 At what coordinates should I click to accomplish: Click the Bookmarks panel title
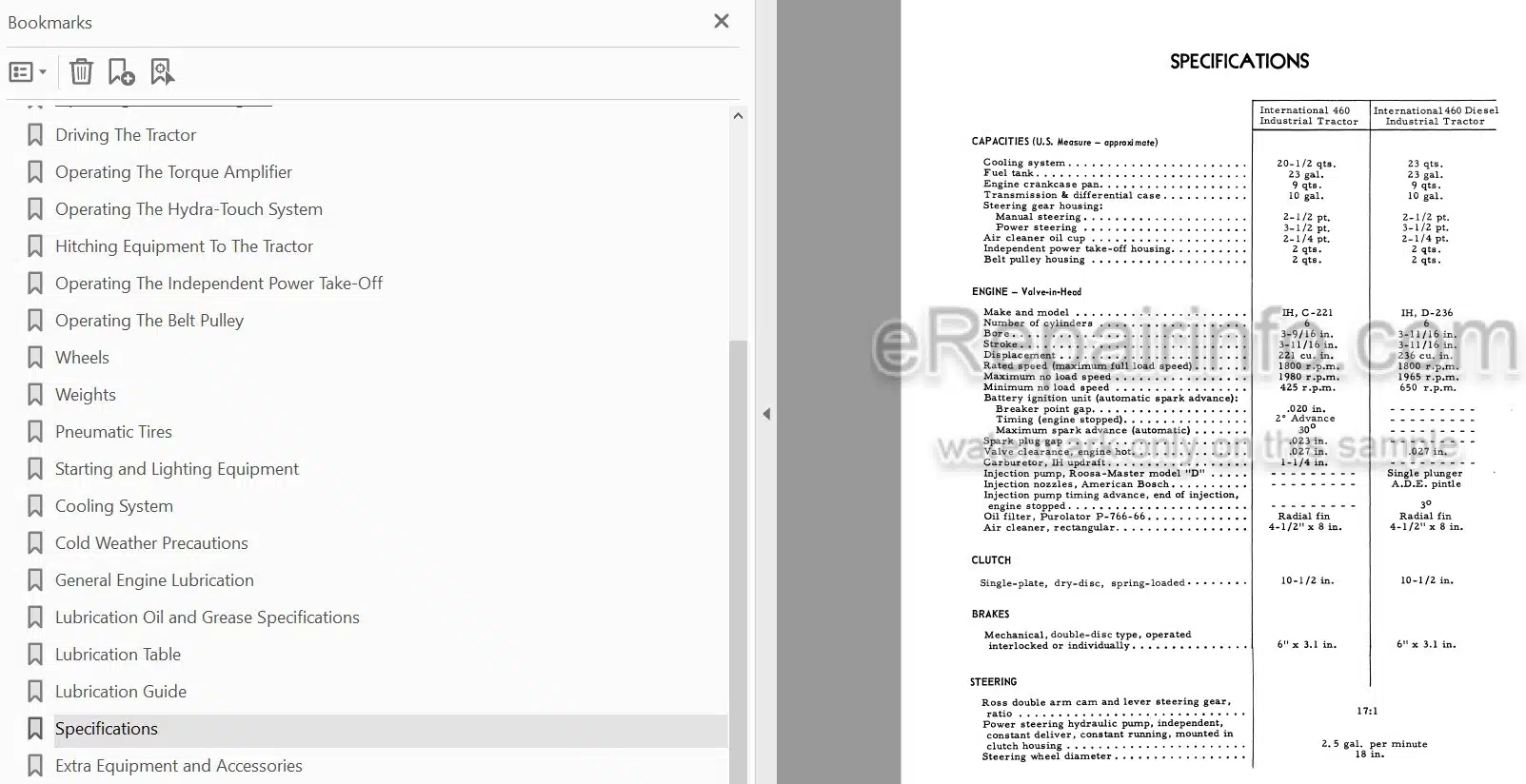(50, 22)
